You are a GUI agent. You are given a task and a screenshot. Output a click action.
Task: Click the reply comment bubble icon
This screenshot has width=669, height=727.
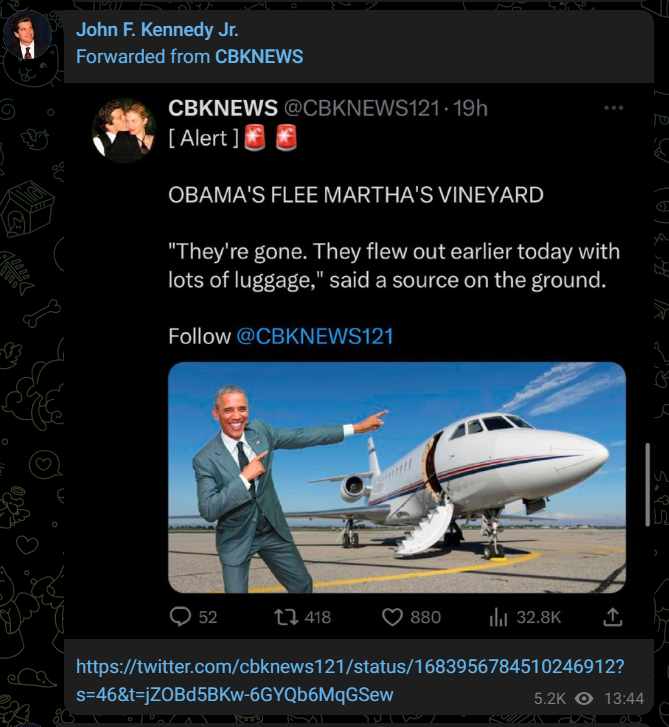point(180,617)
